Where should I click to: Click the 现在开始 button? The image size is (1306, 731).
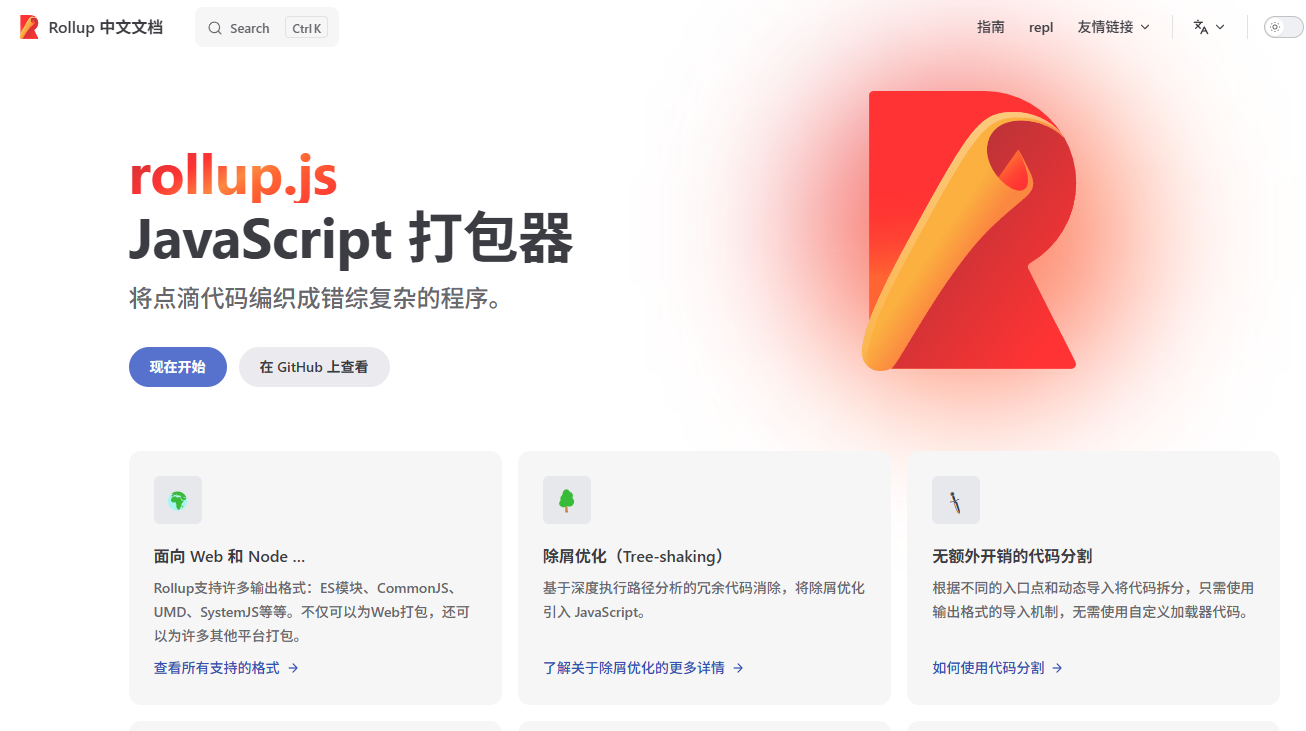pyautogui.click(x=177, y=367)
